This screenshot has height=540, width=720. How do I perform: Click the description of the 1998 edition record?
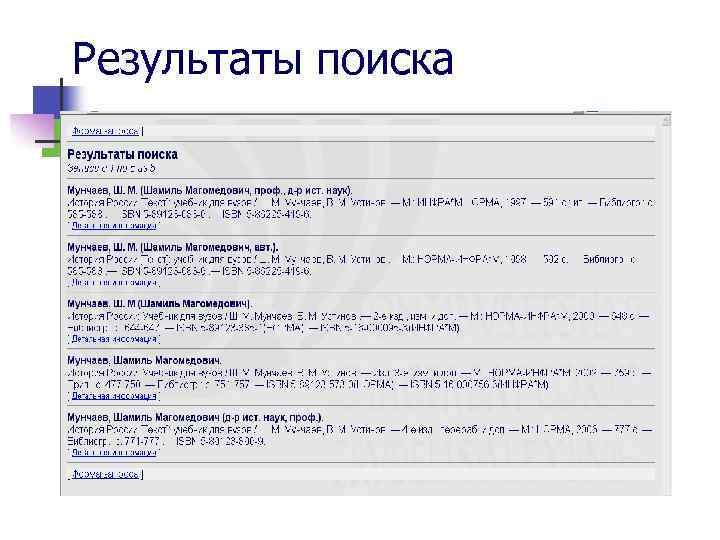(x=353, y=265)
